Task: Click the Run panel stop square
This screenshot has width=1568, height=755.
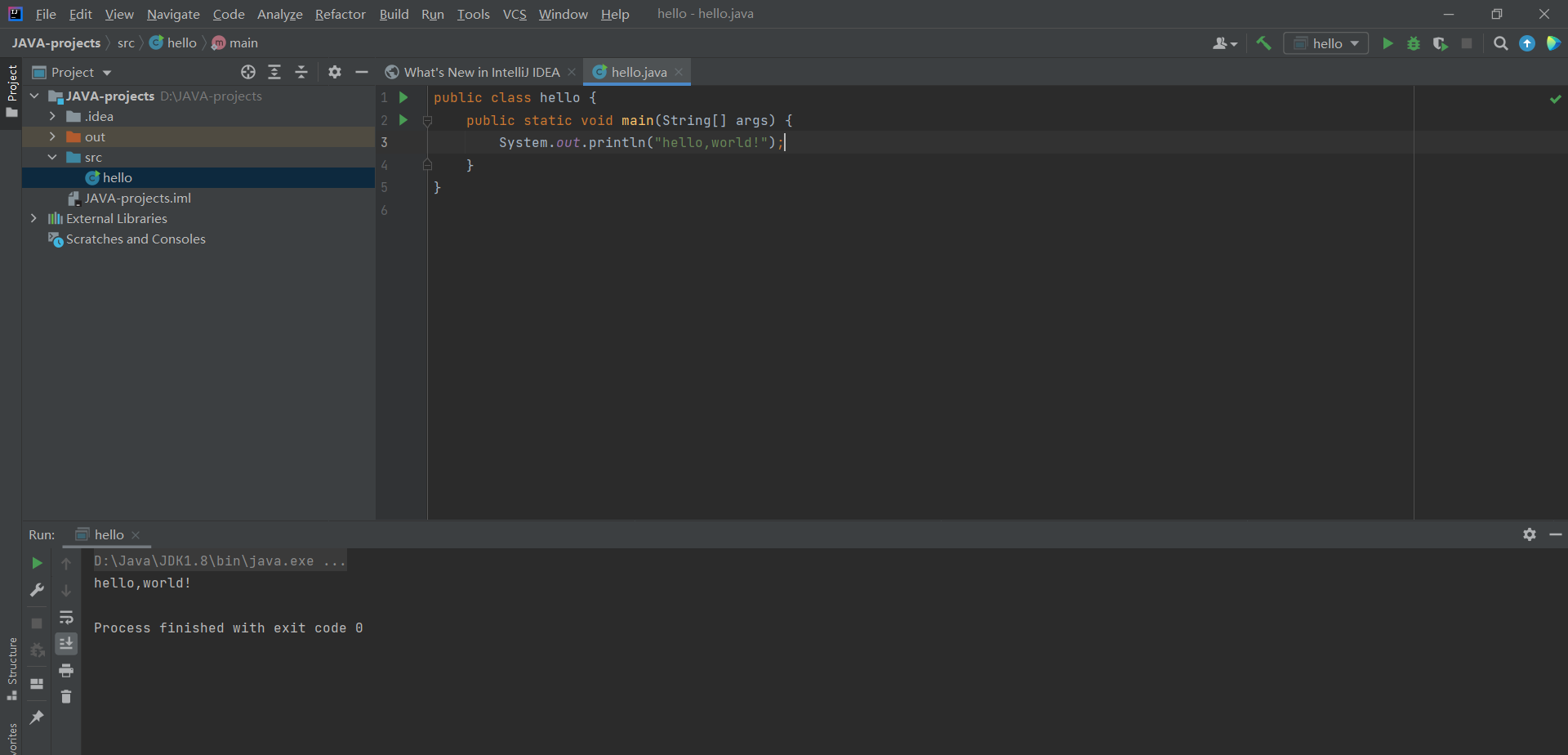Action: coord(37,623)
